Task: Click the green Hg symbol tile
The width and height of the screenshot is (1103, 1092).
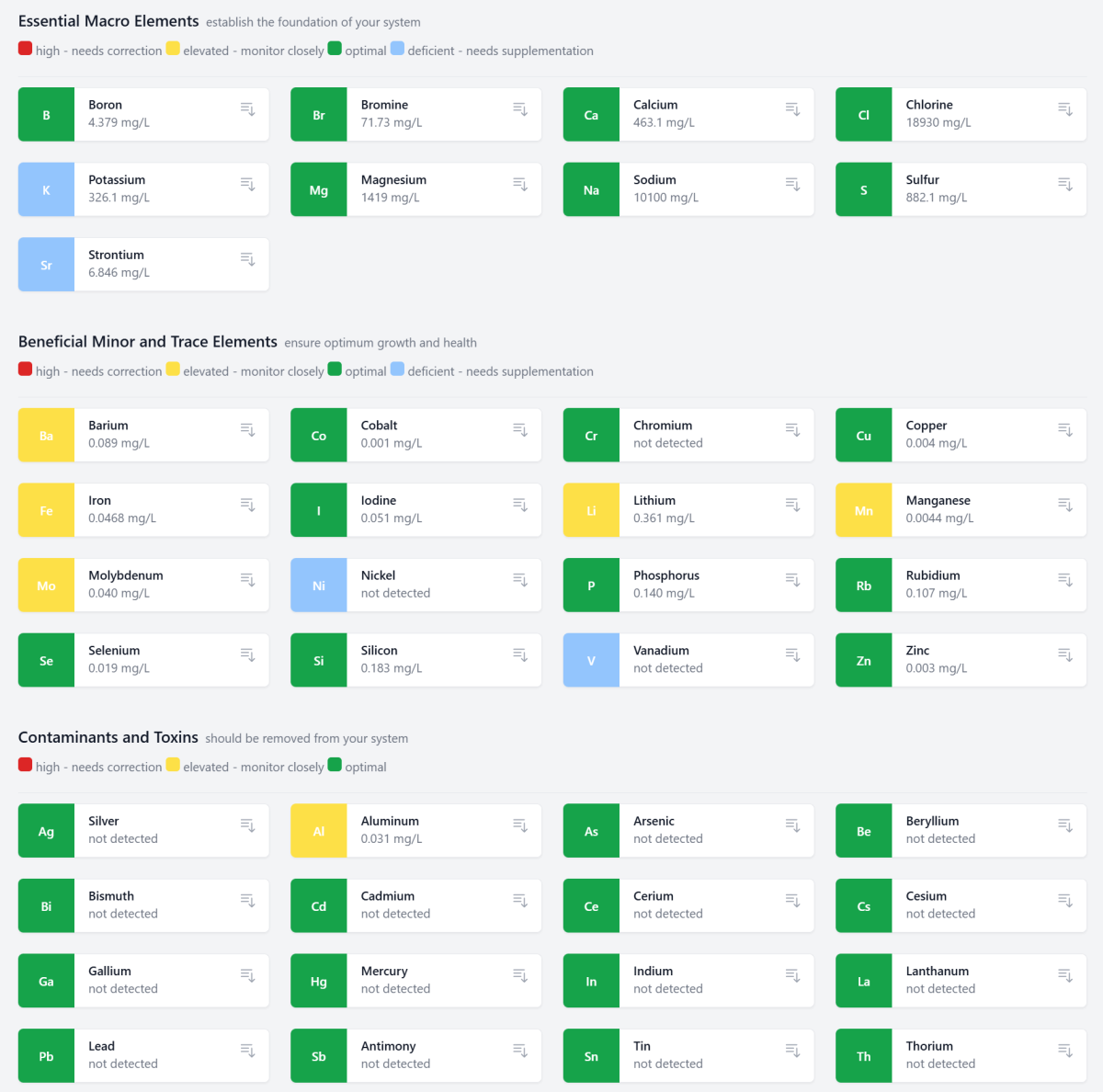Action: [x=319, y=982]
